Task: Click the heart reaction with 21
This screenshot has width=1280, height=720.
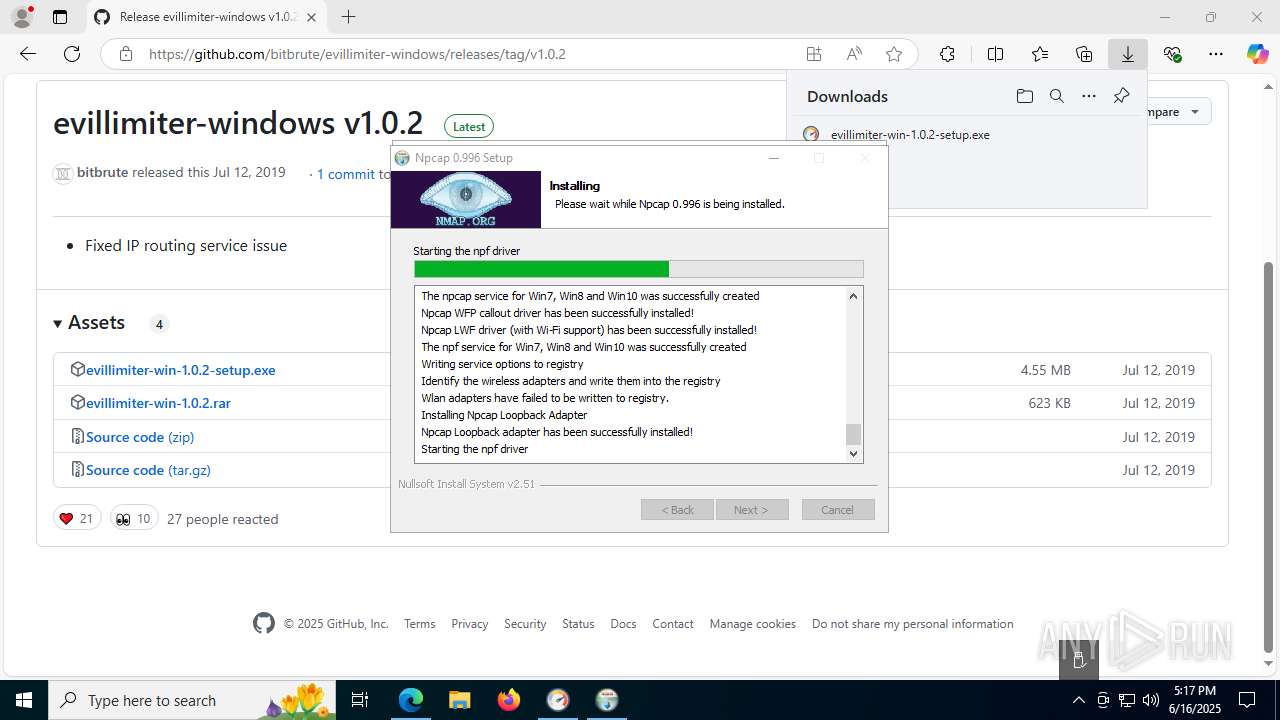Action: tap(77, 518)
